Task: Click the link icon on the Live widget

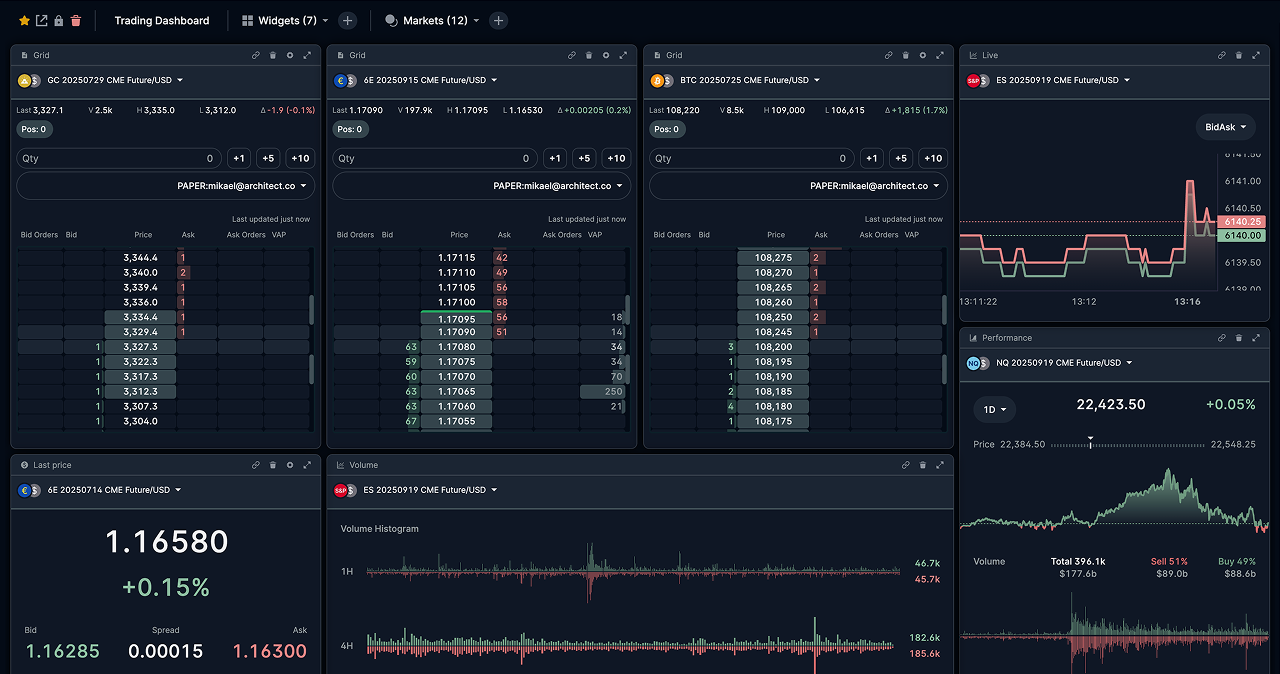Action: point(1221,55)
